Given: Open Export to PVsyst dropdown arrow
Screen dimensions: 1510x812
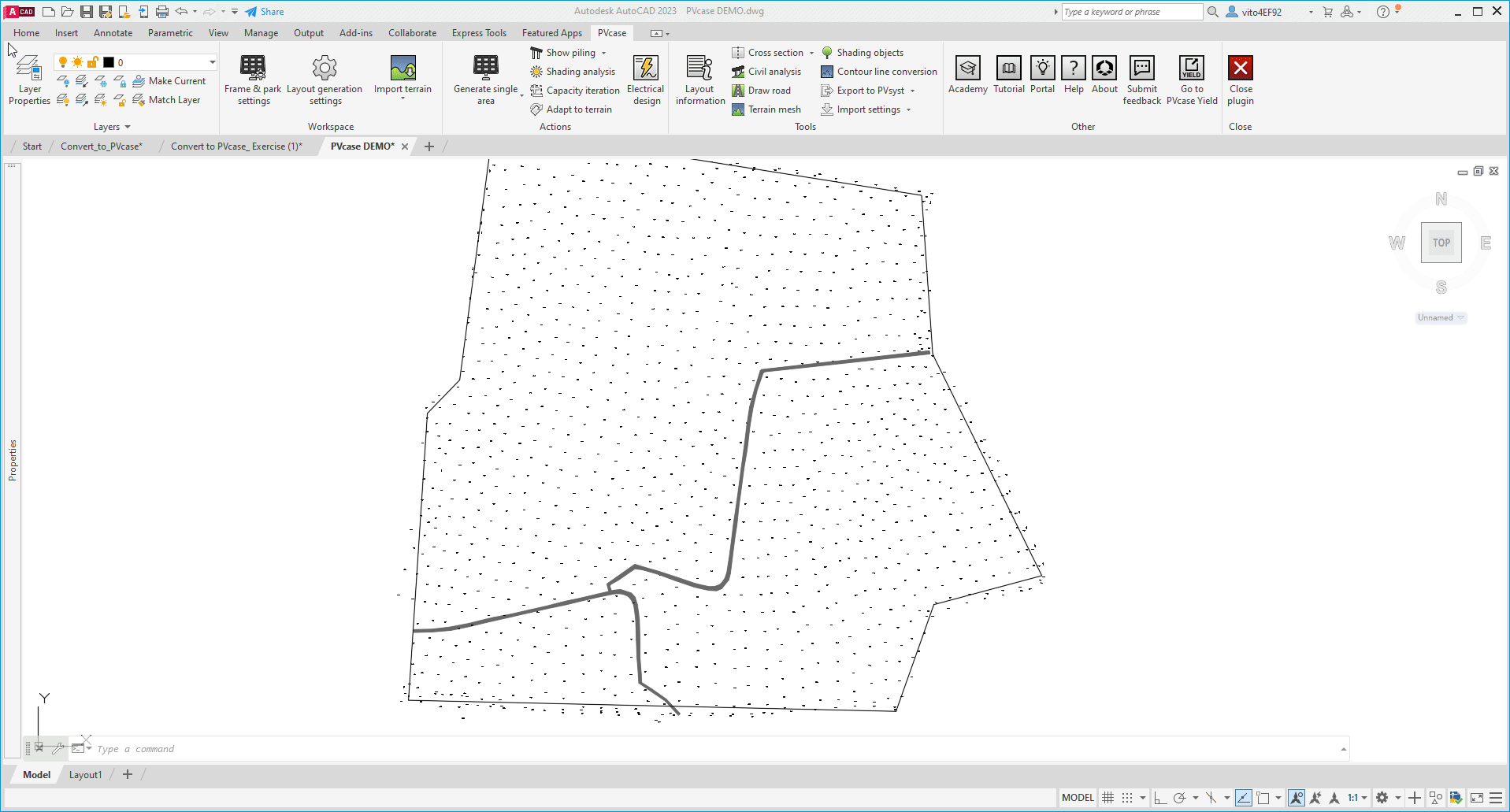Looking at the screenshot, I should point(912,91).
